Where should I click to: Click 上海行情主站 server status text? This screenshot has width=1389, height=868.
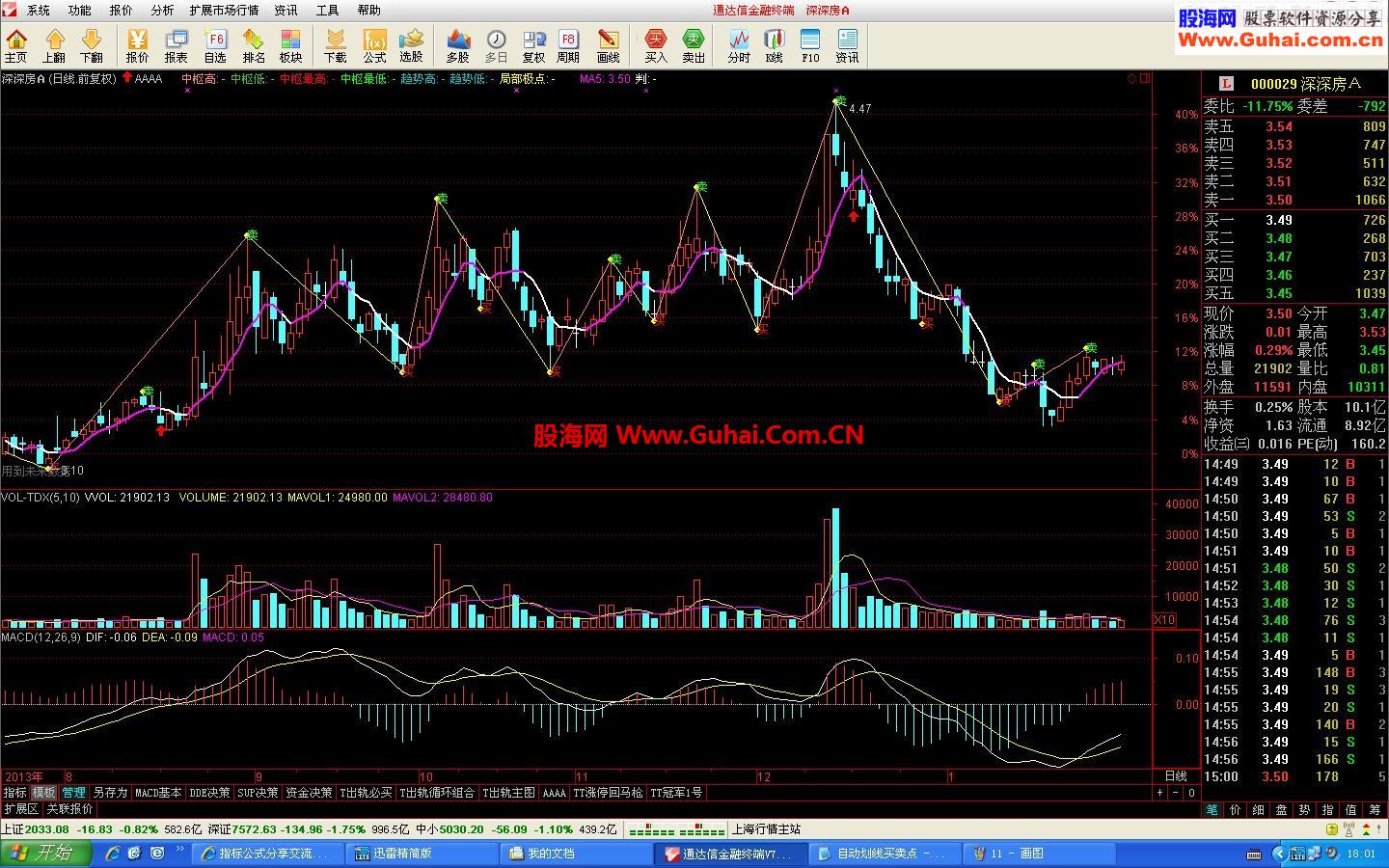click(x=766, y=829)
